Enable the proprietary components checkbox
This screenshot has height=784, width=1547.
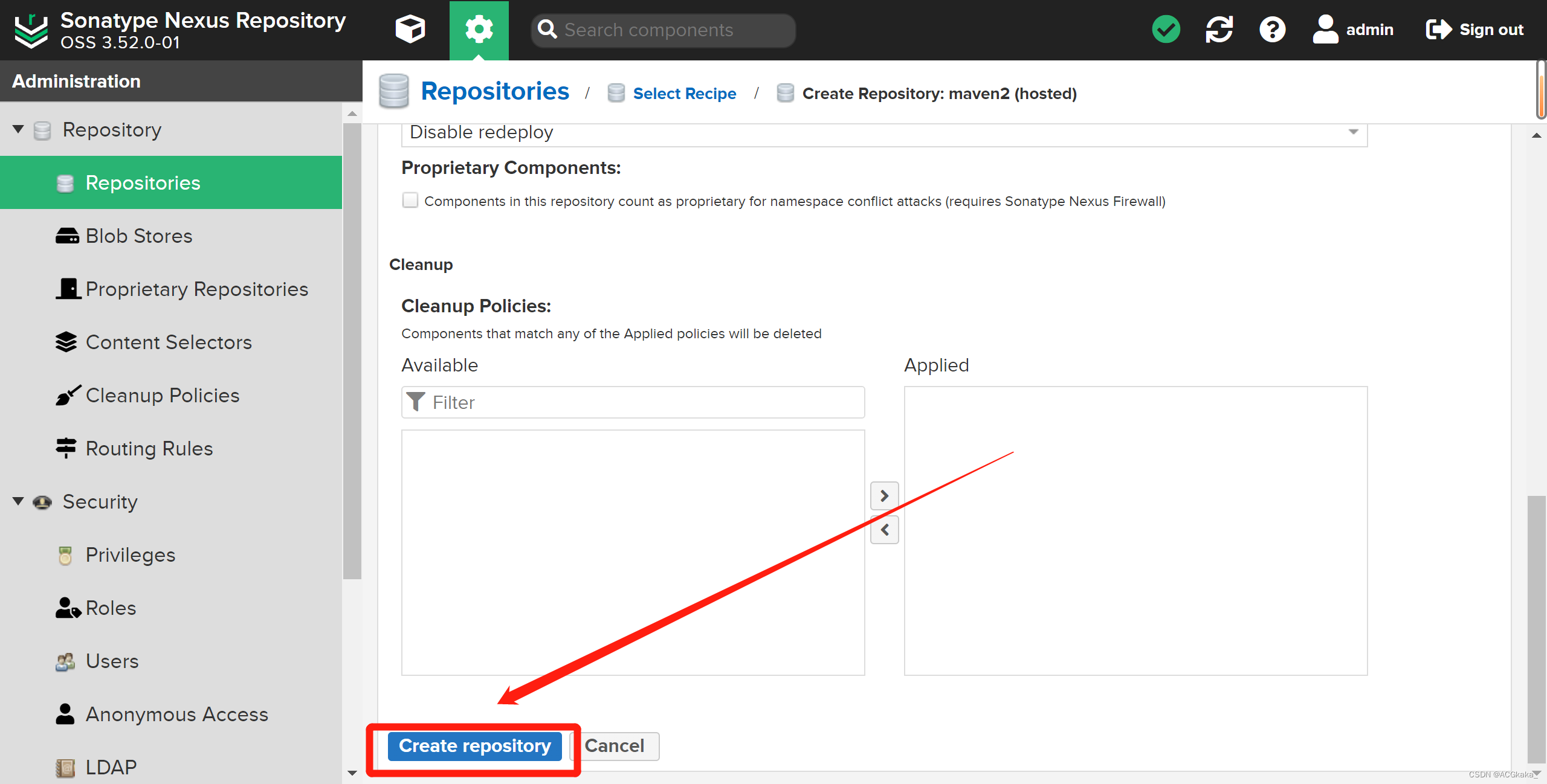click(x=410, y=201)
